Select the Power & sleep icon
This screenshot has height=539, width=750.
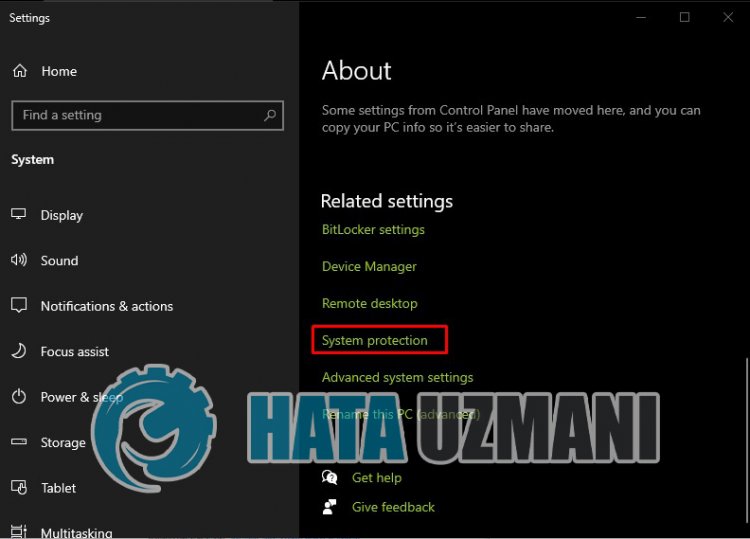19,397
